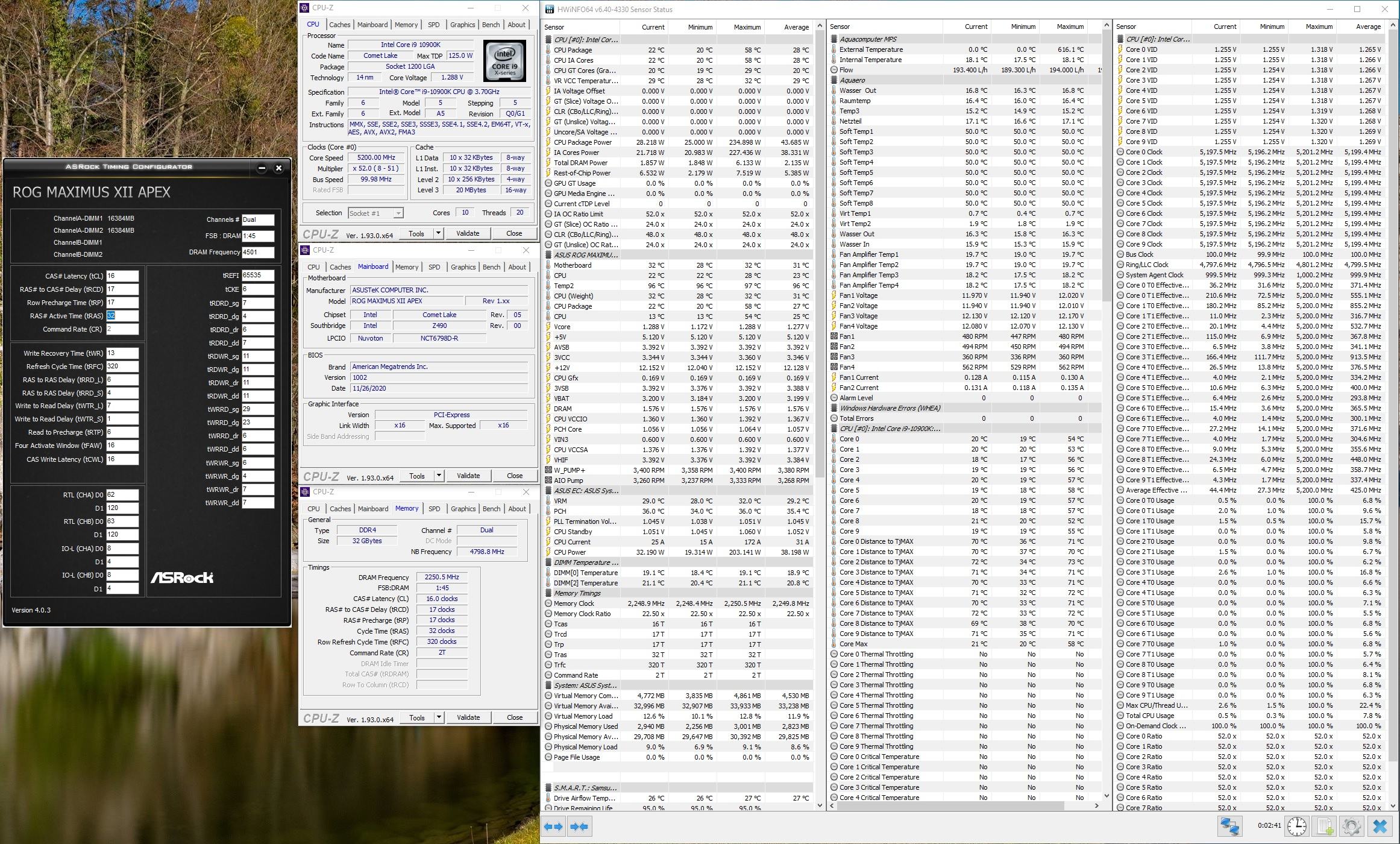The height and width of the screenshot is (844, 1400).
Task: Open Tools dropdown arrow in Memory window
Action: [x=439, y=717]
